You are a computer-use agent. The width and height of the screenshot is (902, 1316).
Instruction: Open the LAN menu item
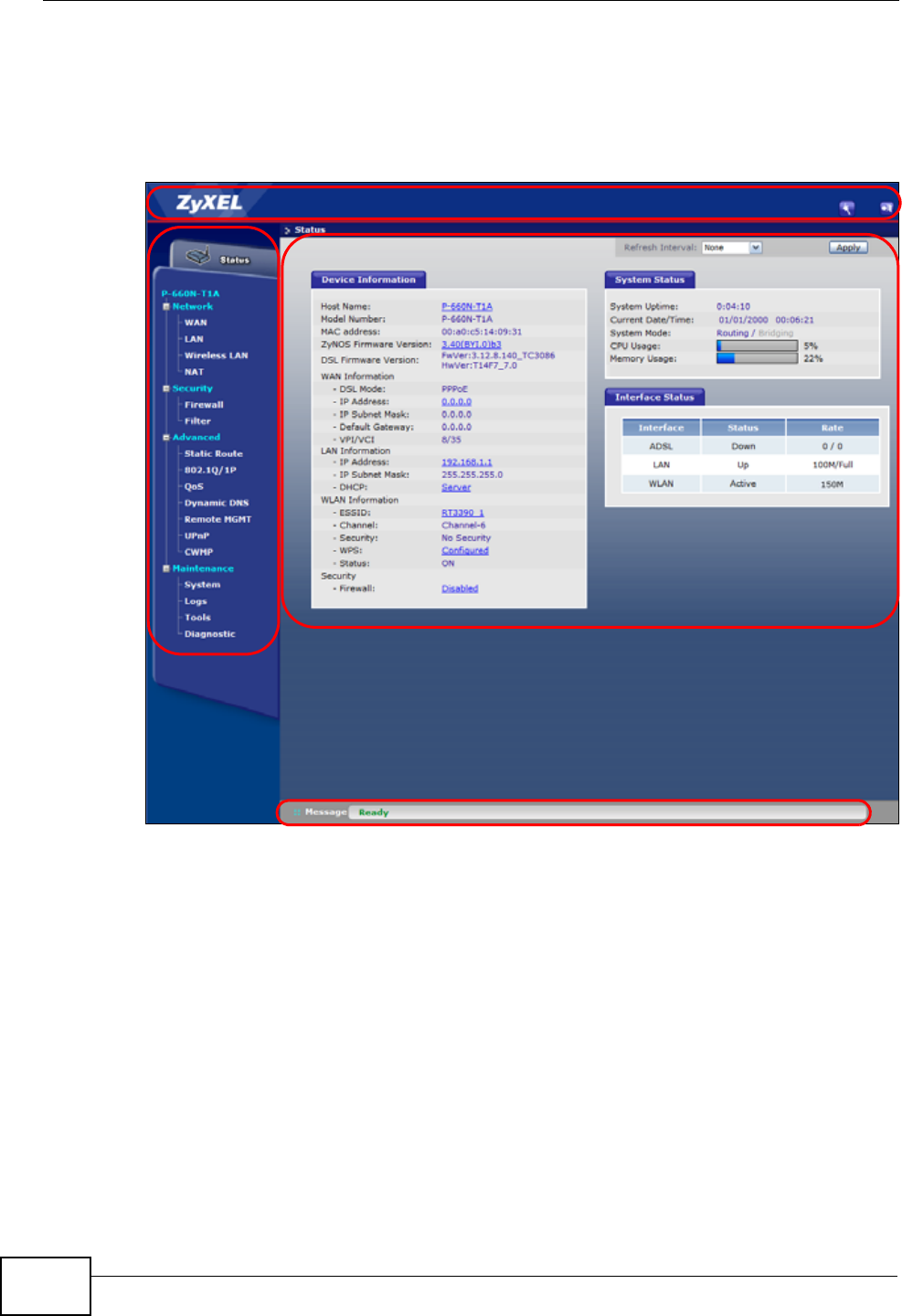[194, 339]
